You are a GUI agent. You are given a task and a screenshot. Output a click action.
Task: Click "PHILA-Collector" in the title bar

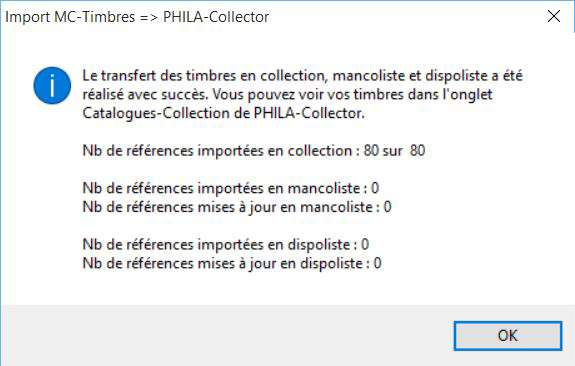(x=216, y=17)
